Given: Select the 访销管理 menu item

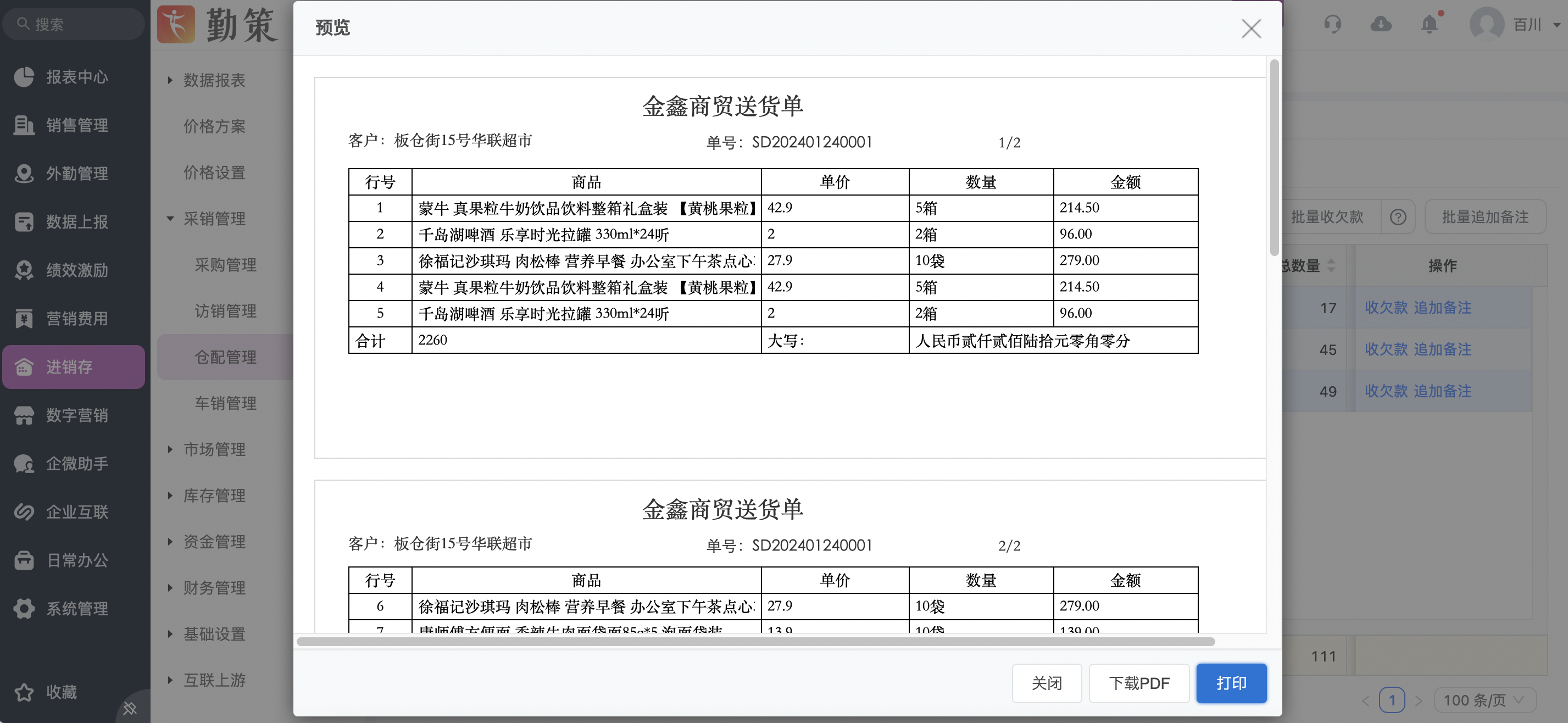Looking at the screenshot, I should point(225,311).
